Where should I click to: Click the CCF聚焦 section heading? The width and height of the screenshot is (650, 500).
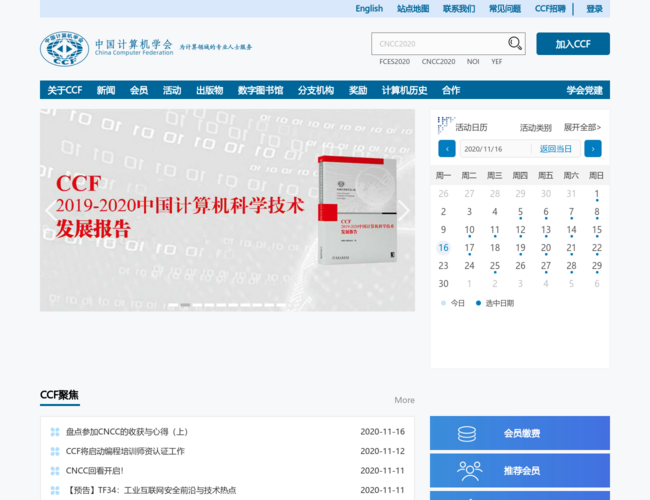[59, 395]
